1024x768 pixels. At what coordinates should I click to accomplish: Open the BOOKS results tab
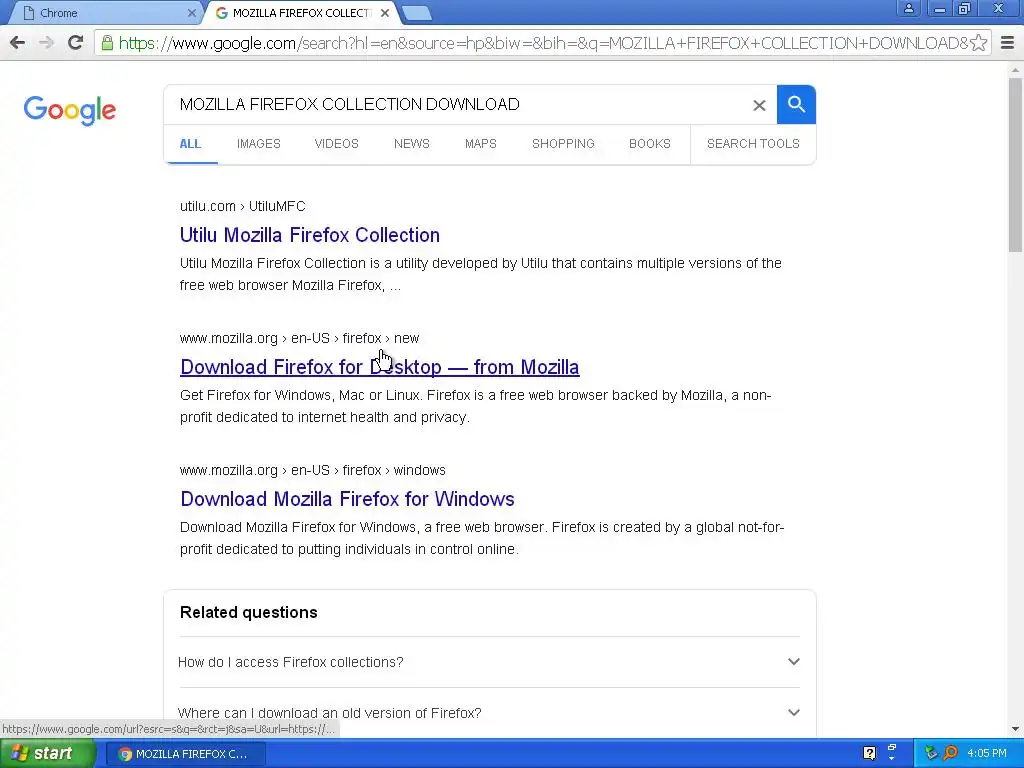[650, 144]
